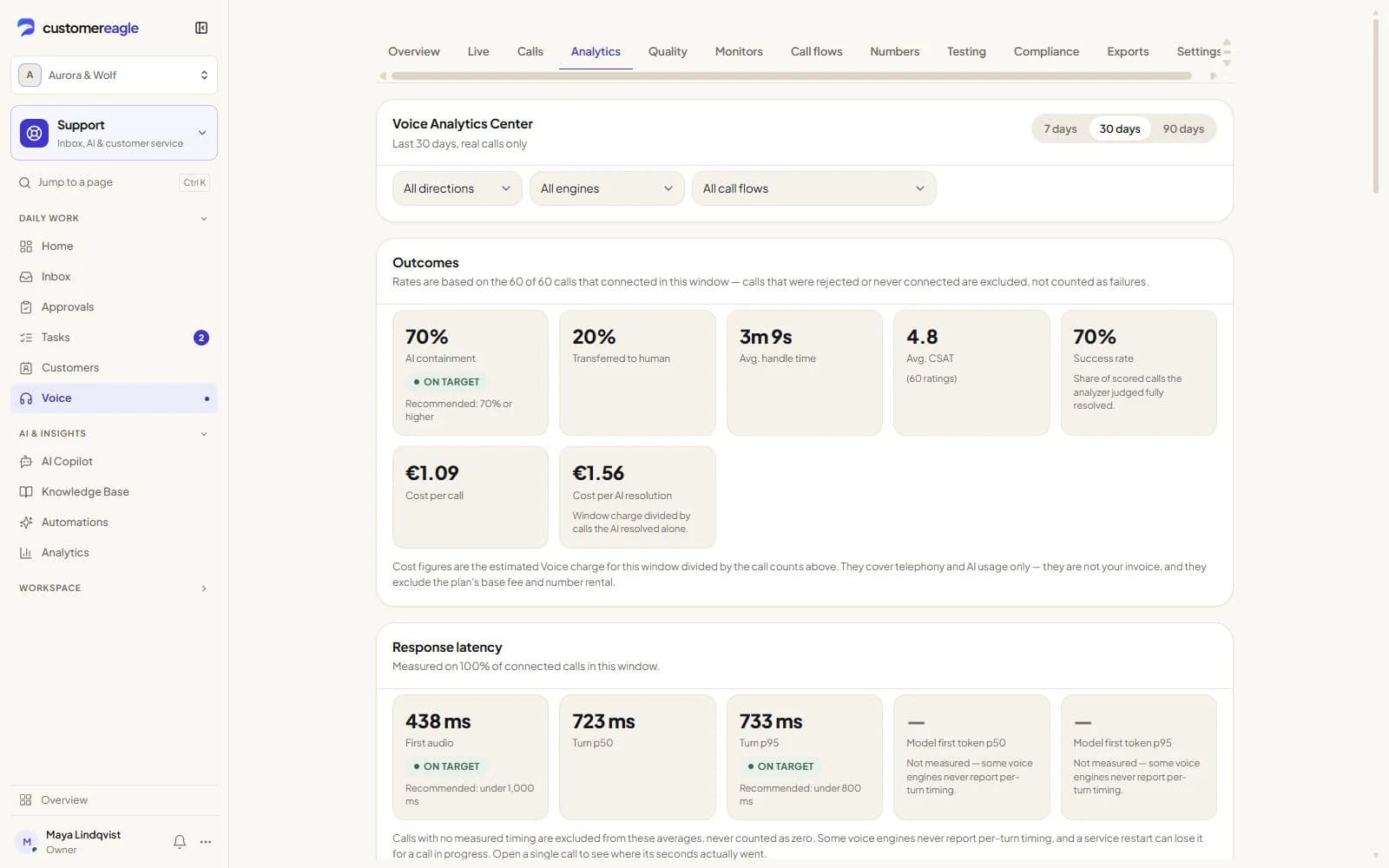Open the Aurora & Wolf workspace switcher
The width and height of the screenshot is (1389, 868).
click(x=114, y=76)
